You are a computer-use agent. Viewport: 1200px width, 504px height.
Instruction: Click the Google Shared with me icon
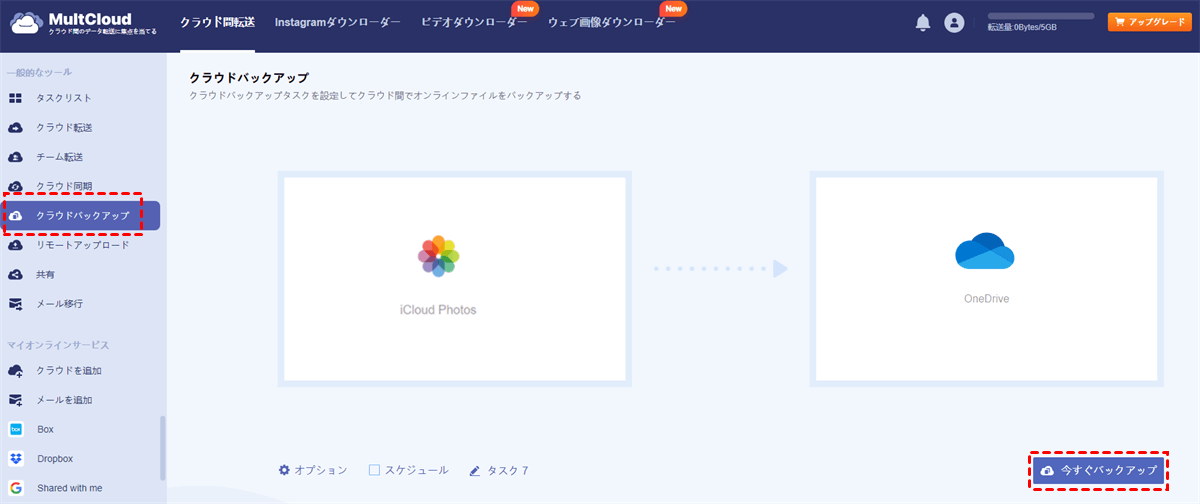(x=16, y=488)
